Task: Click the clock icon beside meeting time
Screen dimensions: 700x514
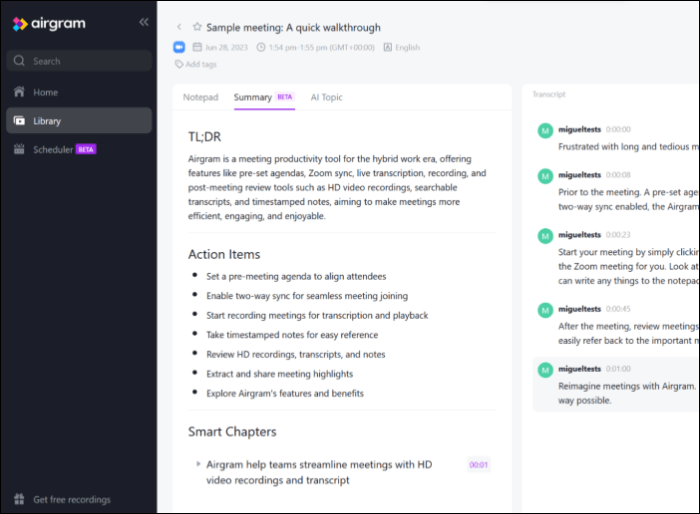Action: [261, 47]
